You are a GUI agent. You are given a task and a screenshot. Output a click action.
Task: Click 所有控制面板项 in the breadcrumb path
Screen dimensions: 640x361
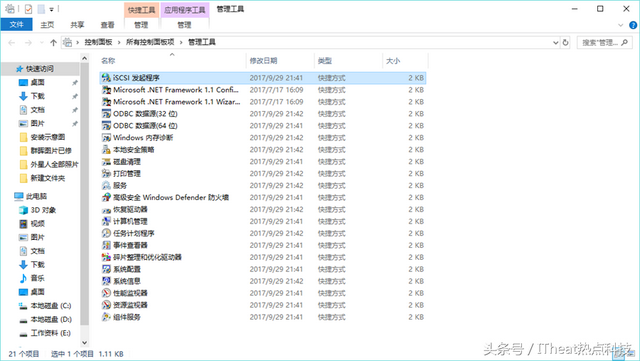coord(150,42)
